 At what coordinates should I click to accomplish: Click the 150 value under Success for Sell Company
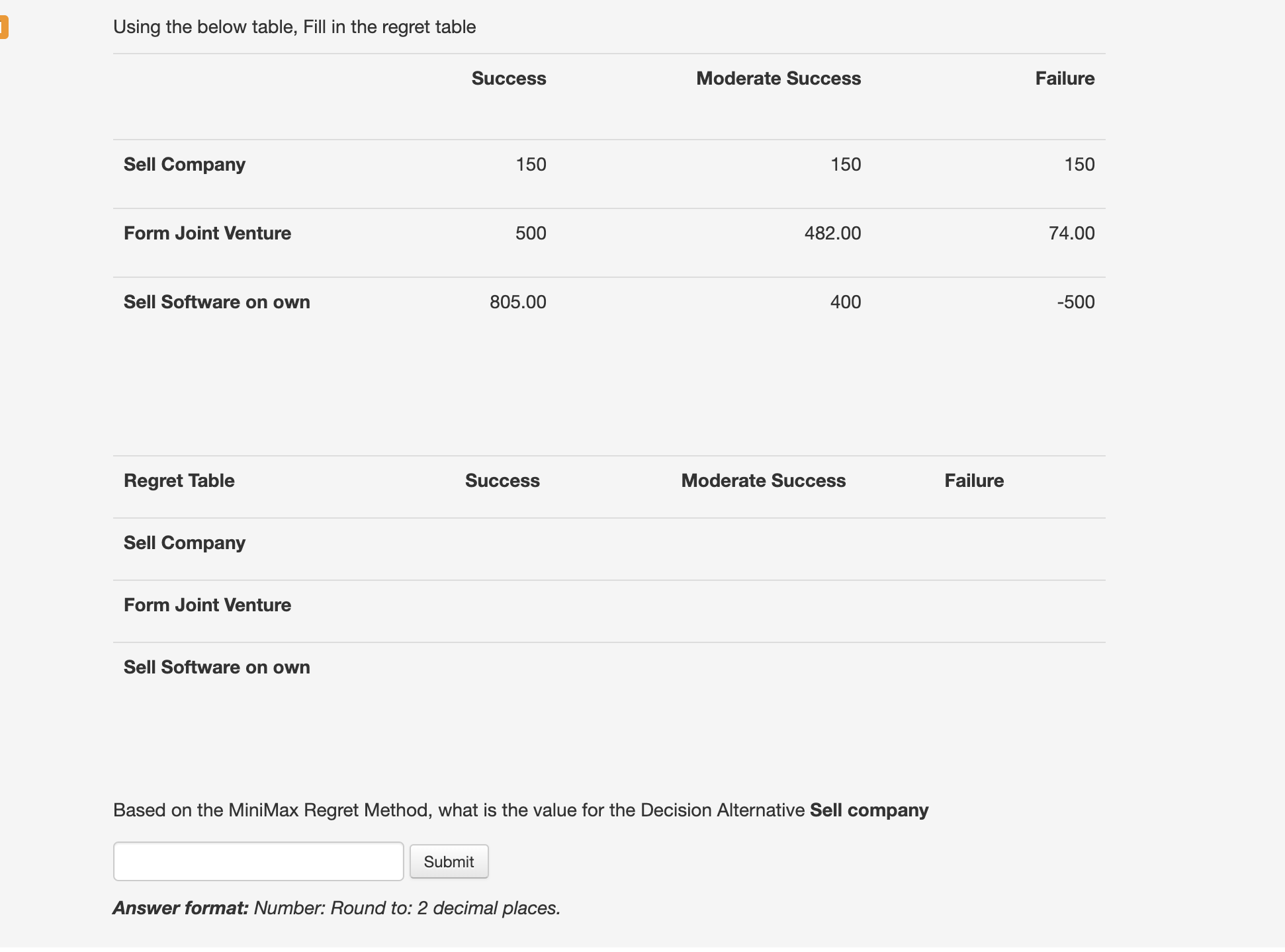[x=531, y=164]
